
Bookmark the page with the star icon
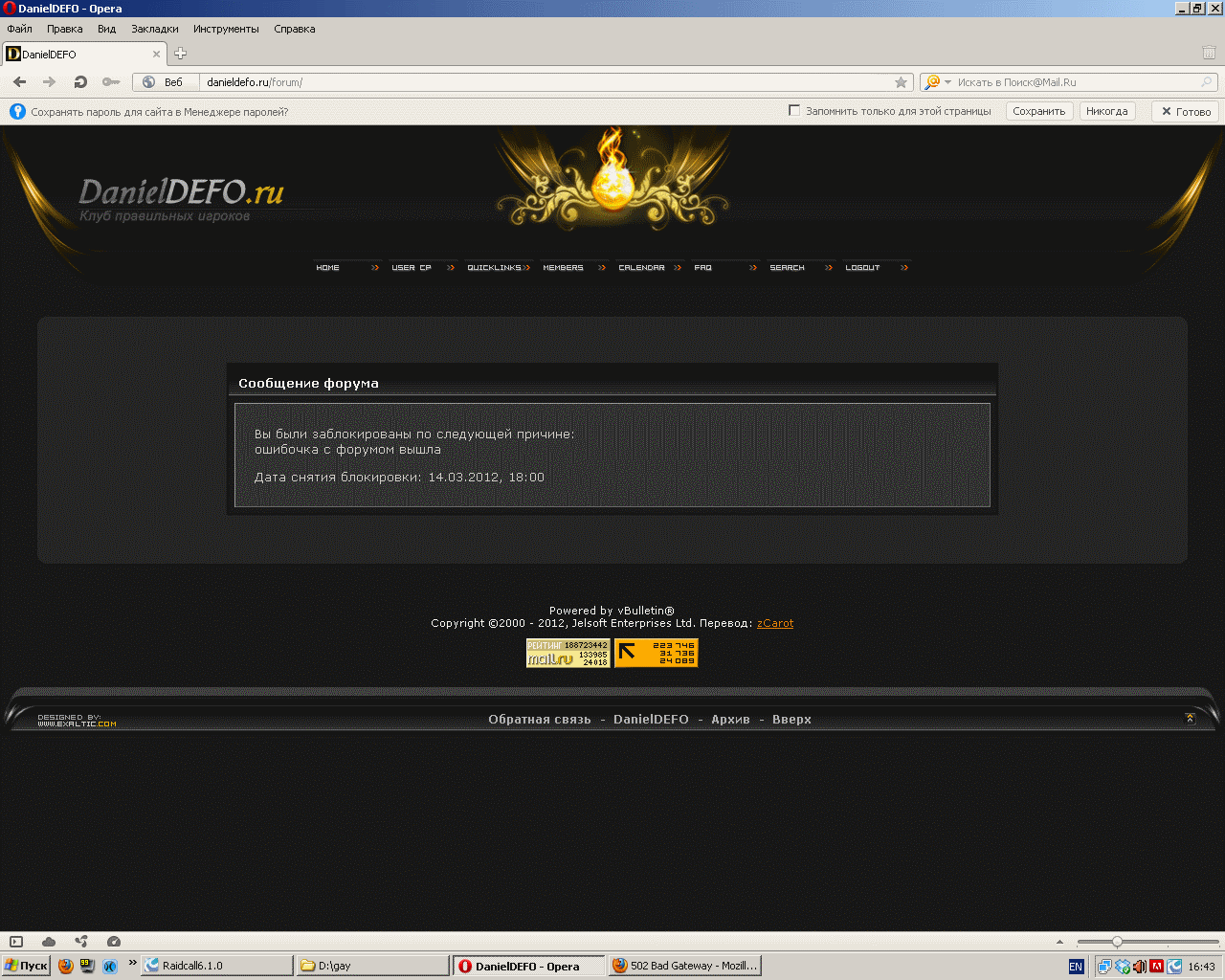click(901, 82)
